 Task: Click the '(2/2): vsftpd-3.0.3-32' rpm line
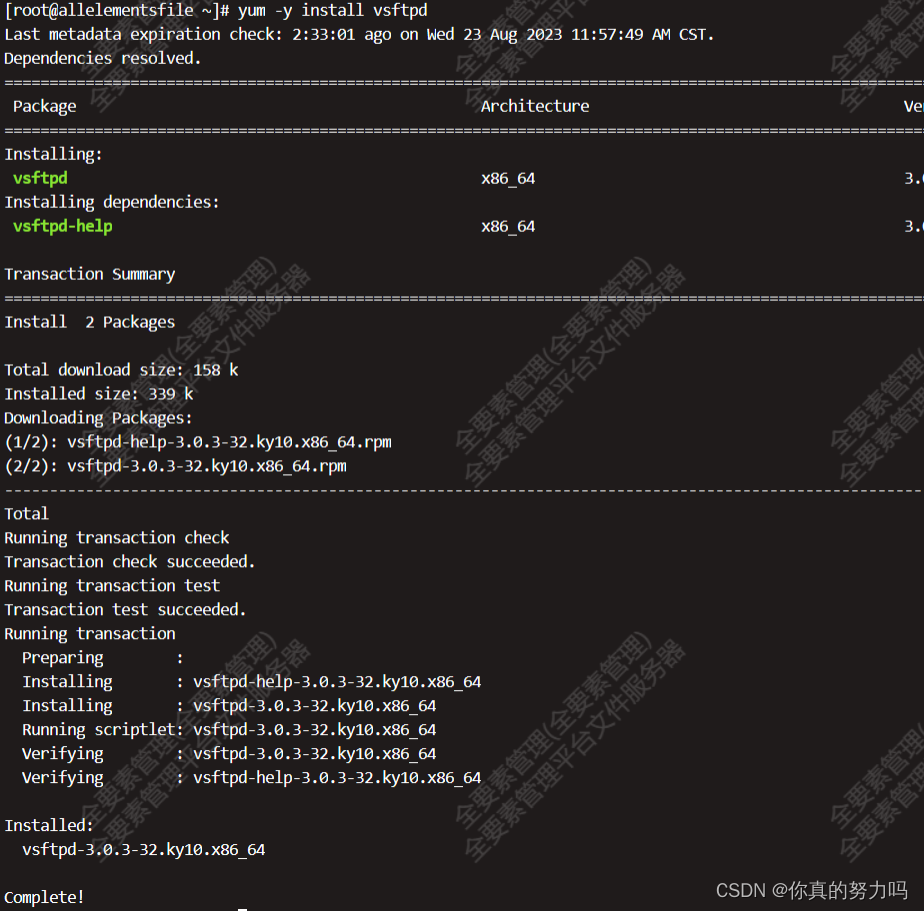pyautogui.click(x=176, y=466)
